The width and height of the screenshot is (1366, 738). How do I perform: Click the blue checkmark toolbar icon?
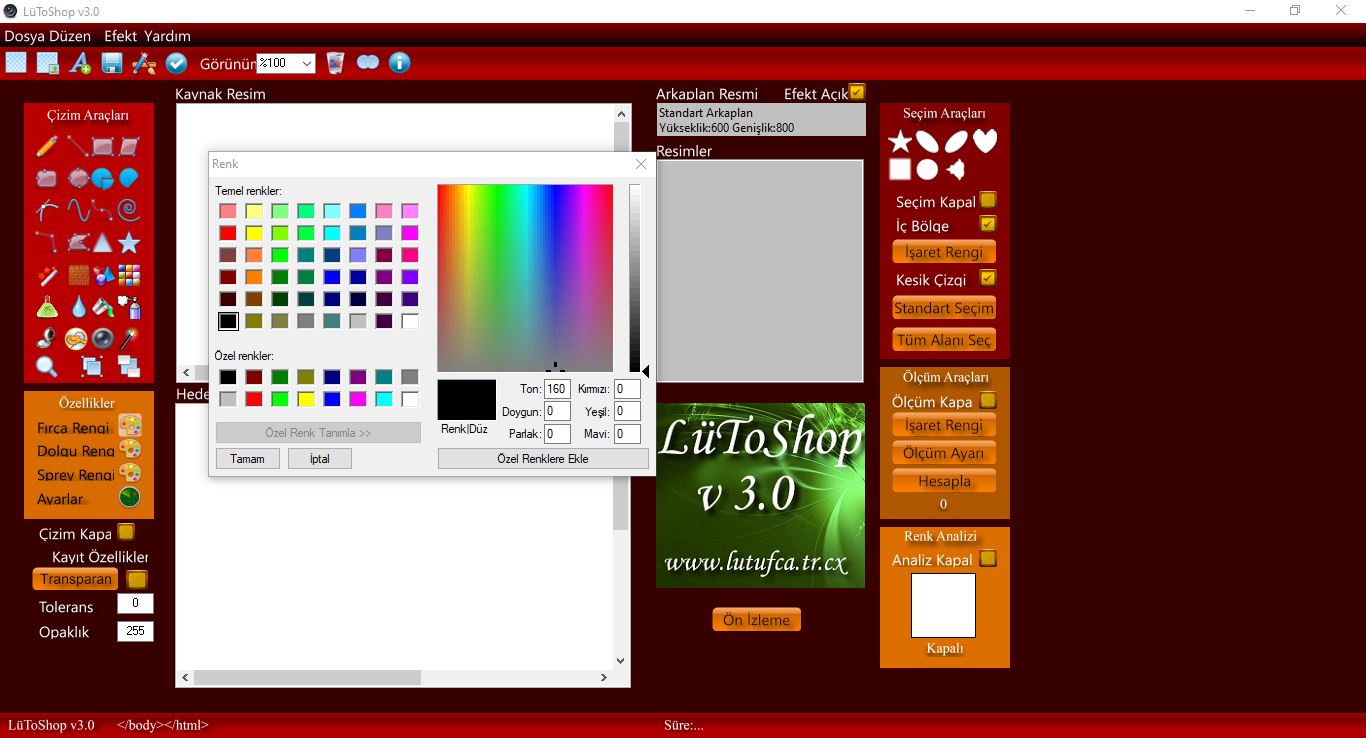point(177,63)
